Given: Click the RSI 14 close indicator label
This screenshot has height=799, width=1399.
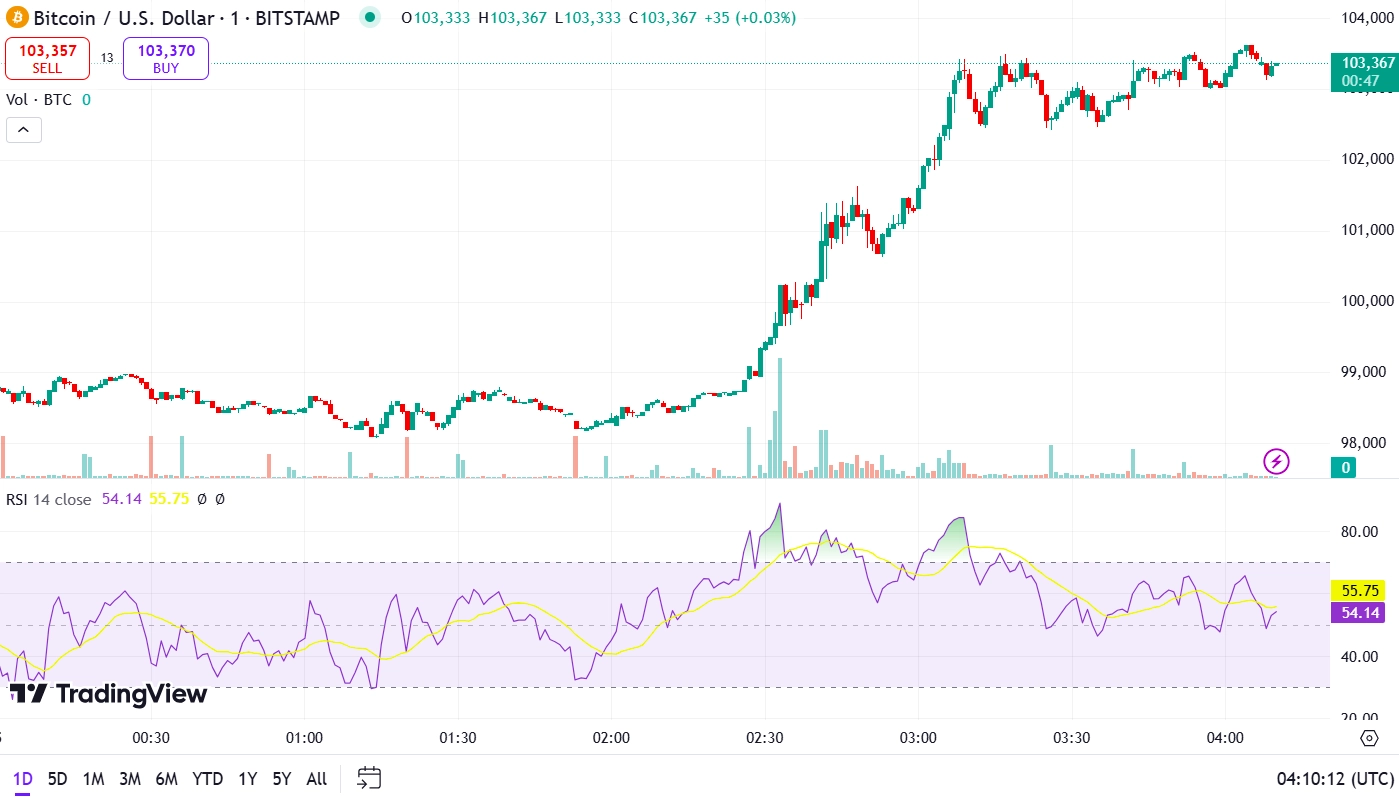Looking at the screenshot, I should click(x=48, y=499).
